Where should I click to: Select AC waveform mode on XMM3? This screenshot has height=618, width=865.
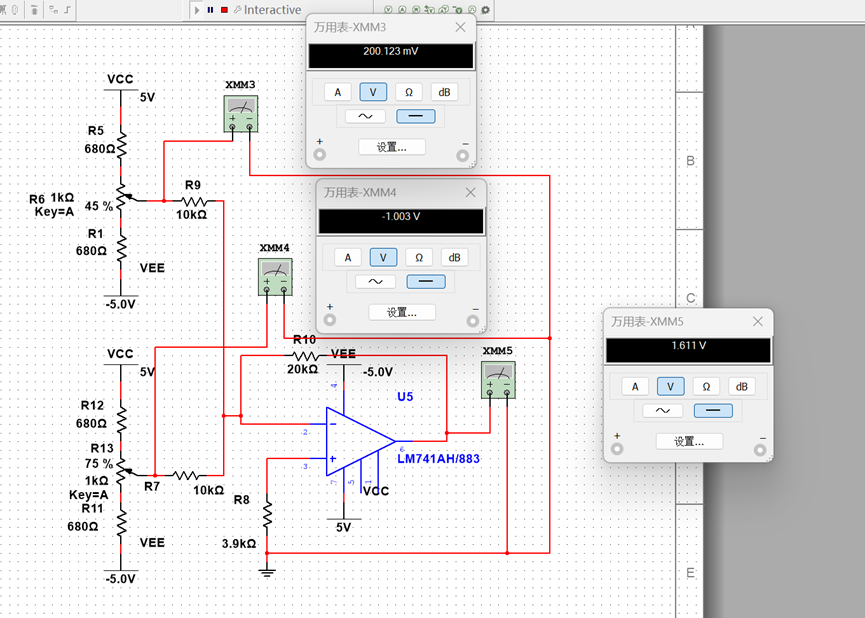pos(365,116)
